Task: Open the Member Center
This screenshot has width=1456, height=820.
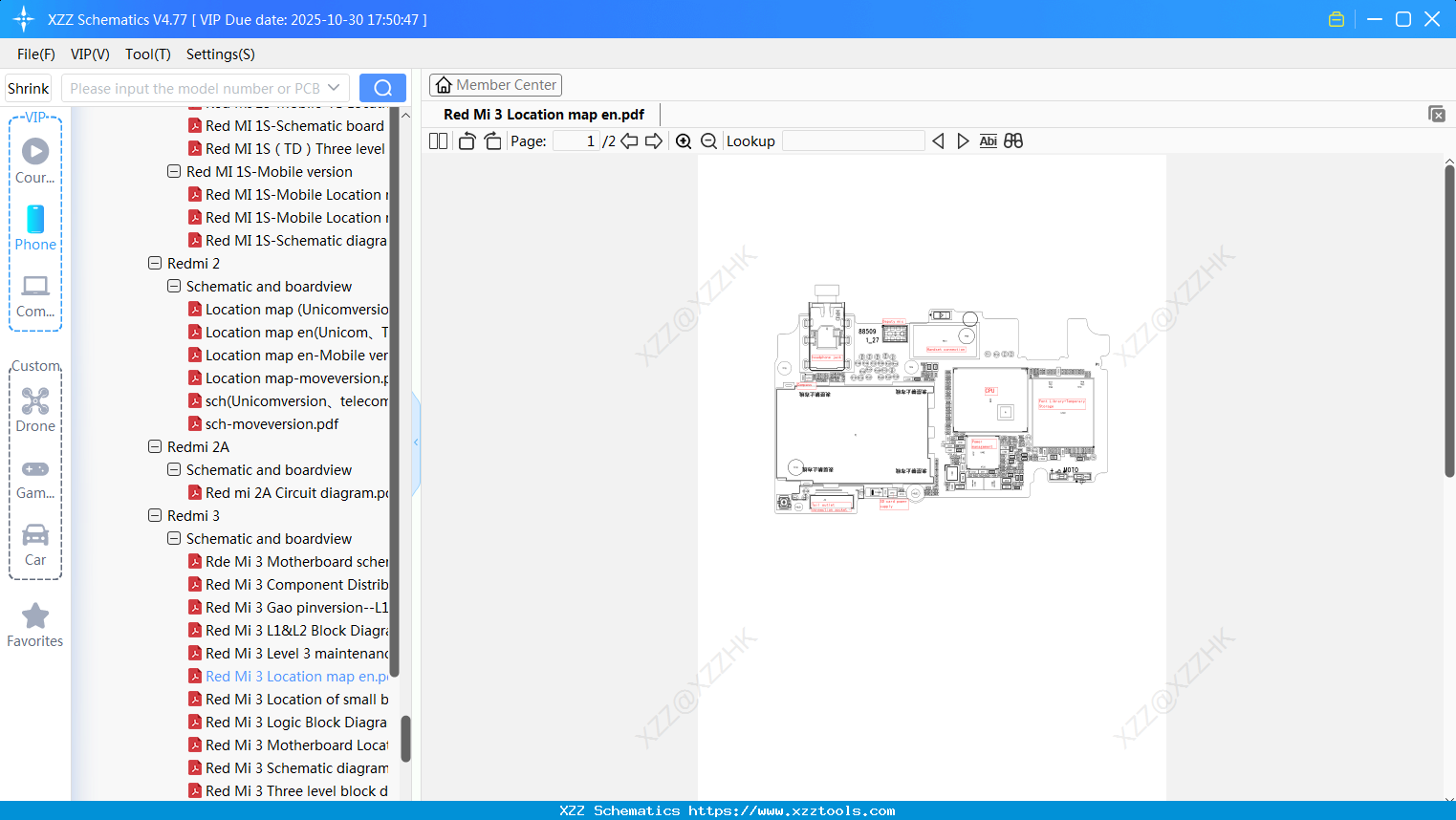Action: (495, 84)
